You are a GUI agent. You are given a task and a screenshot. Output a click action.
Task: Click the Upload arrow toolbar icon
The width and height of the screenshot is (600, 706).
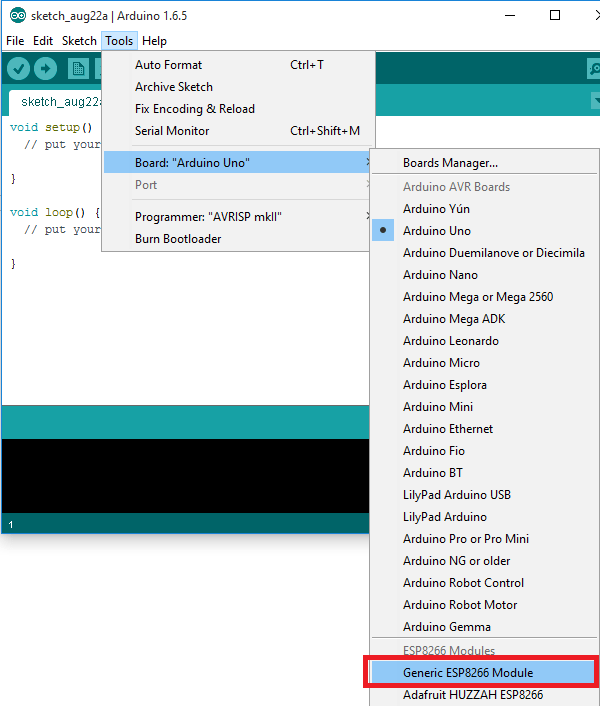coord(45,68)
